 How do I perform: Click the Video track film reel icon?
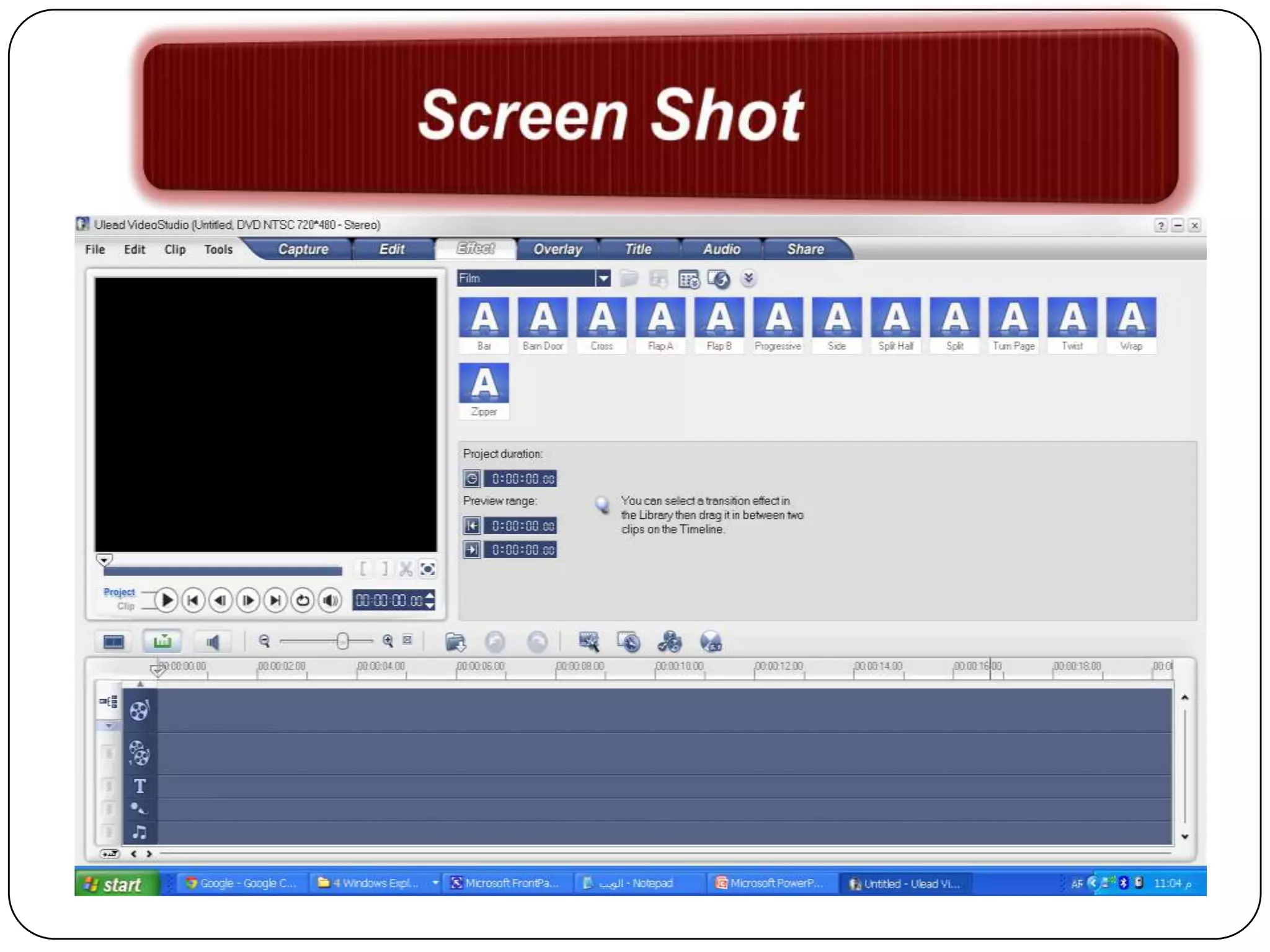click(139, 710)
